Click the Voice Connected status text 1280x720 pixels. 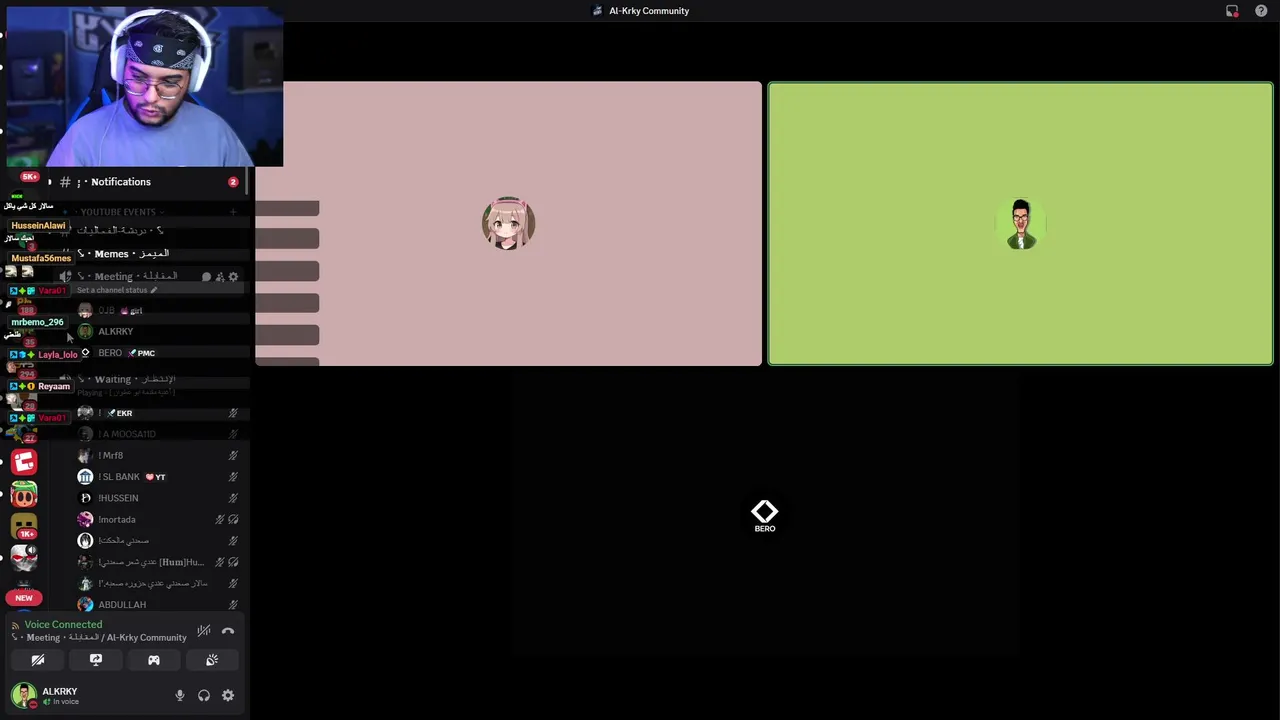click(63, 624)
